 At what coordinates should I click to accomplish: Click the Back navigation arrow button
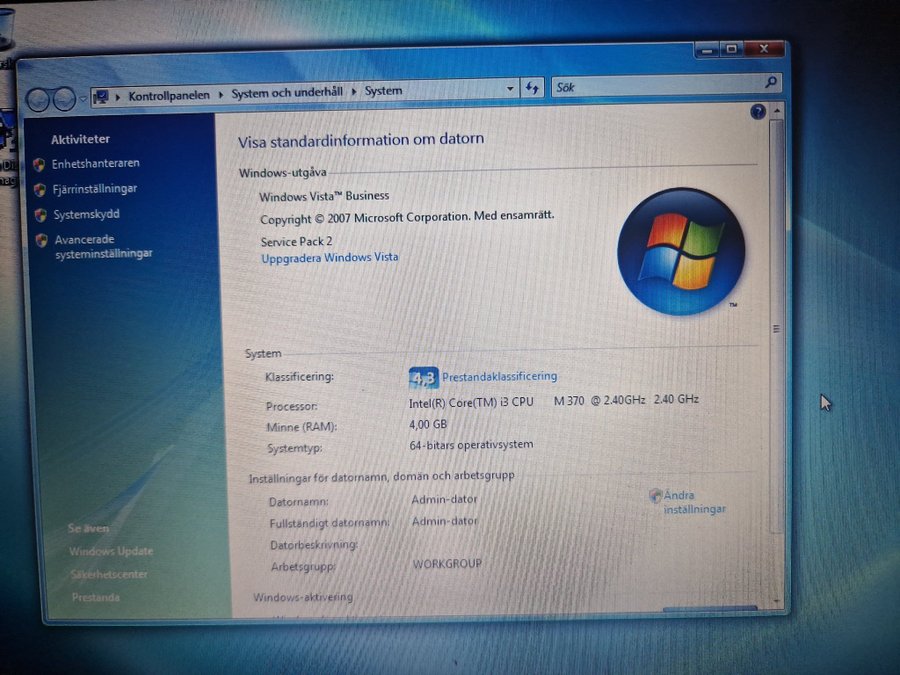click(x=38, y=100)
